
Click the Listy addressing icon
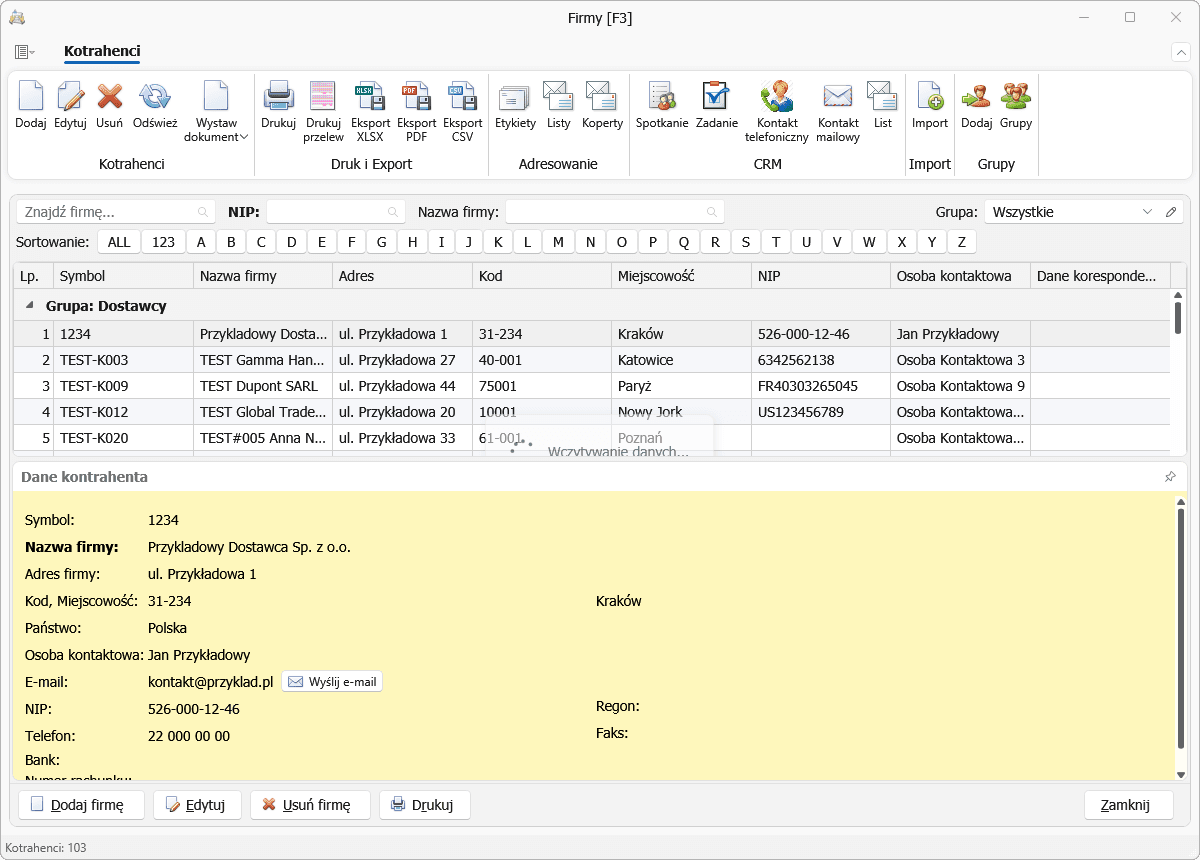558,105
